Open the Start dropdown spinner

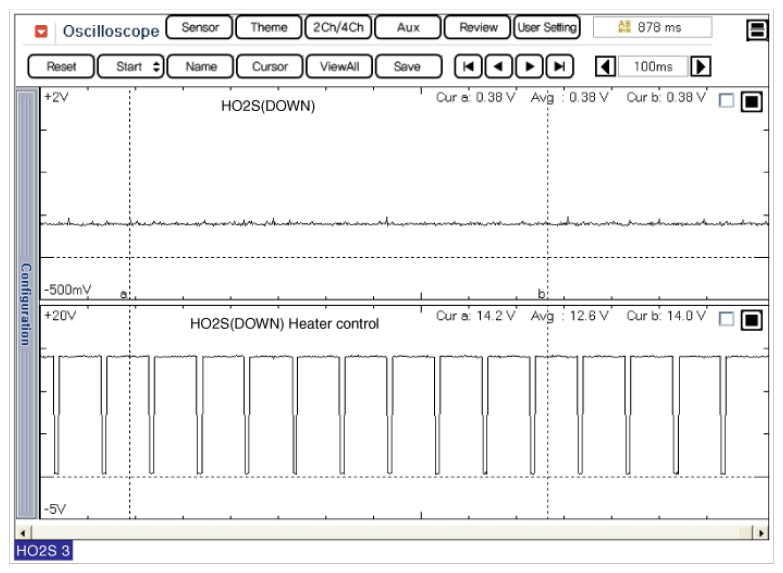click(156, 67)
